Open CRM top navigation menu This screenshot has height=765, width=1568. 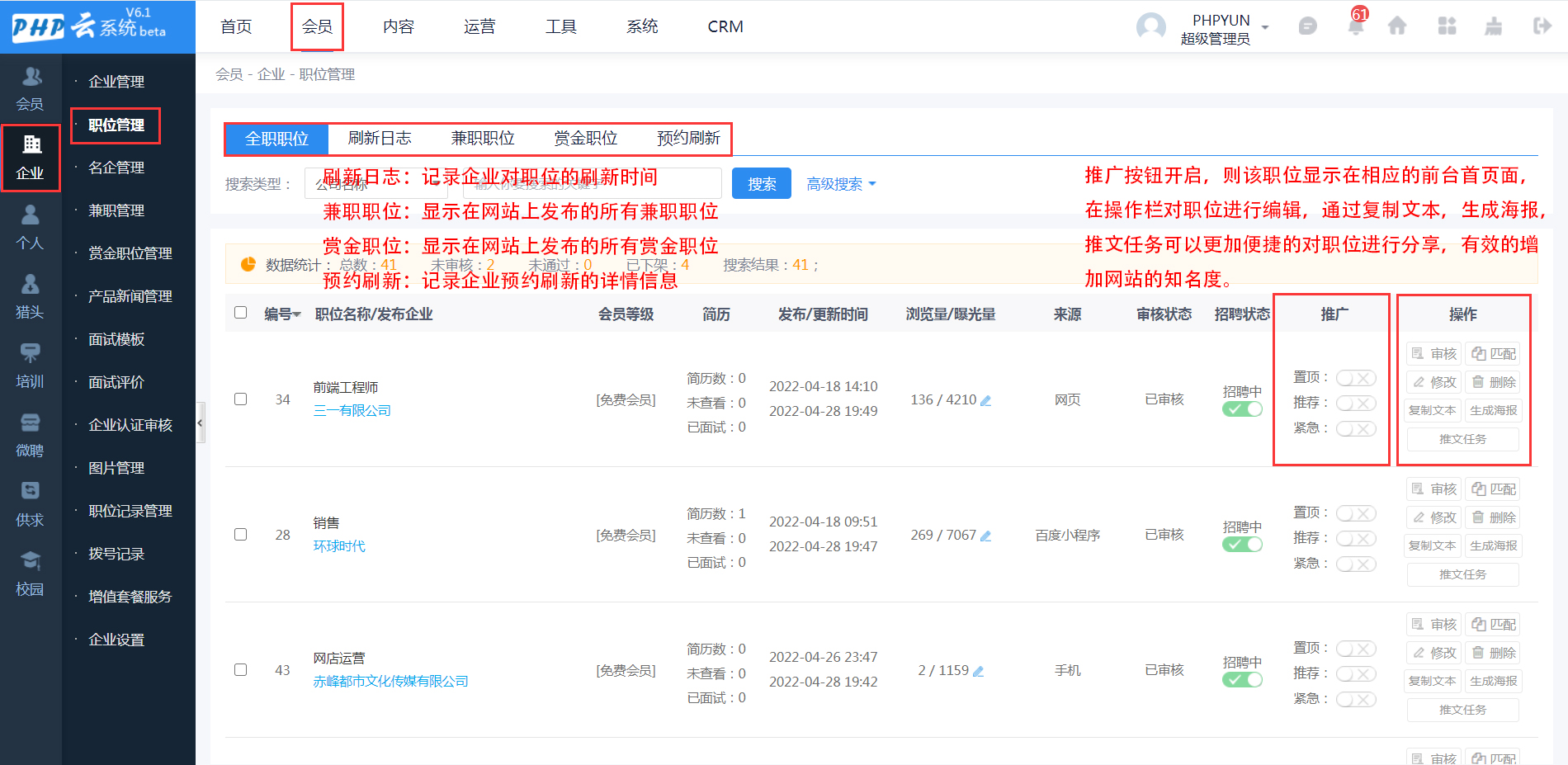click(x=725, y=26)
